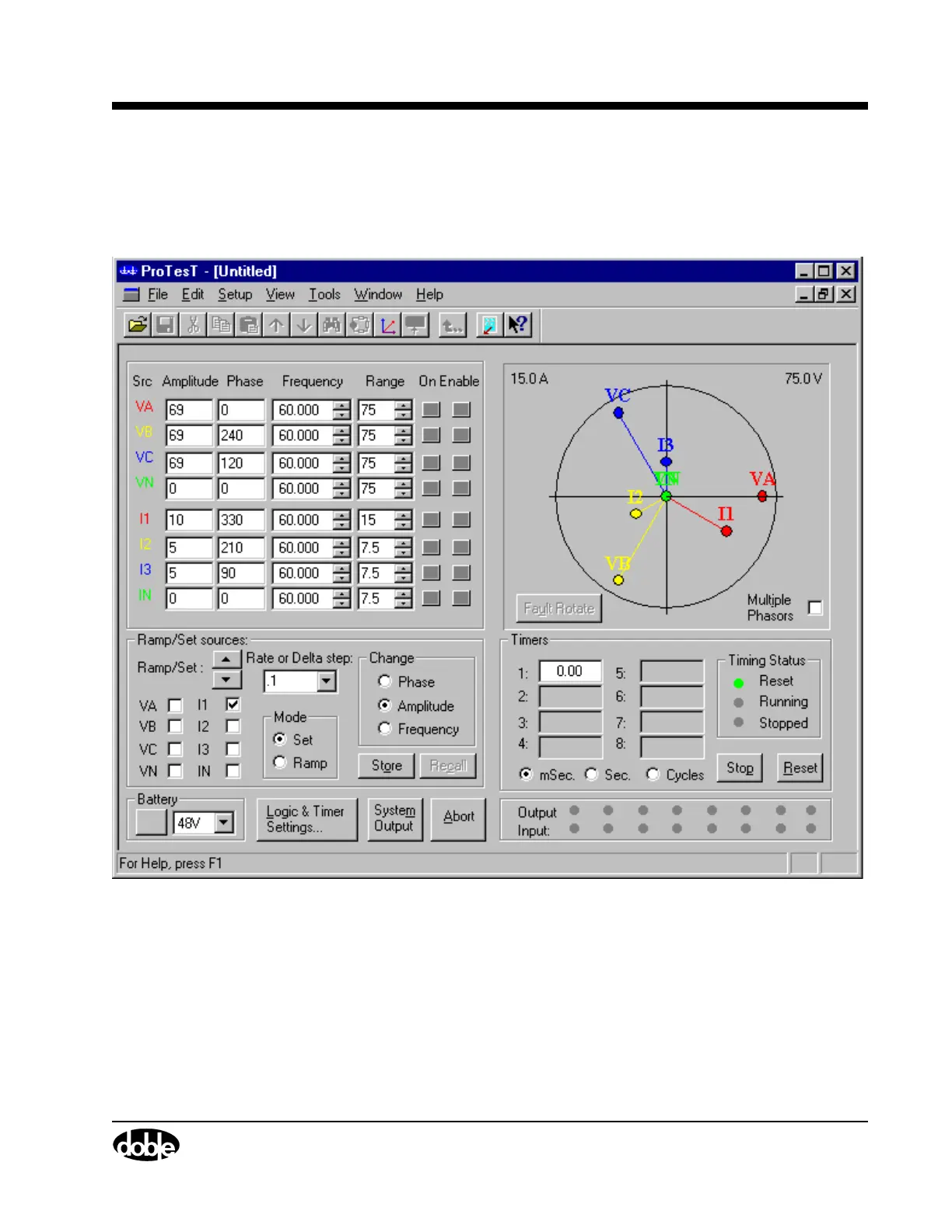Select the Phase change radio button
The image size is (952, 1232).
[x=384, y=681]
